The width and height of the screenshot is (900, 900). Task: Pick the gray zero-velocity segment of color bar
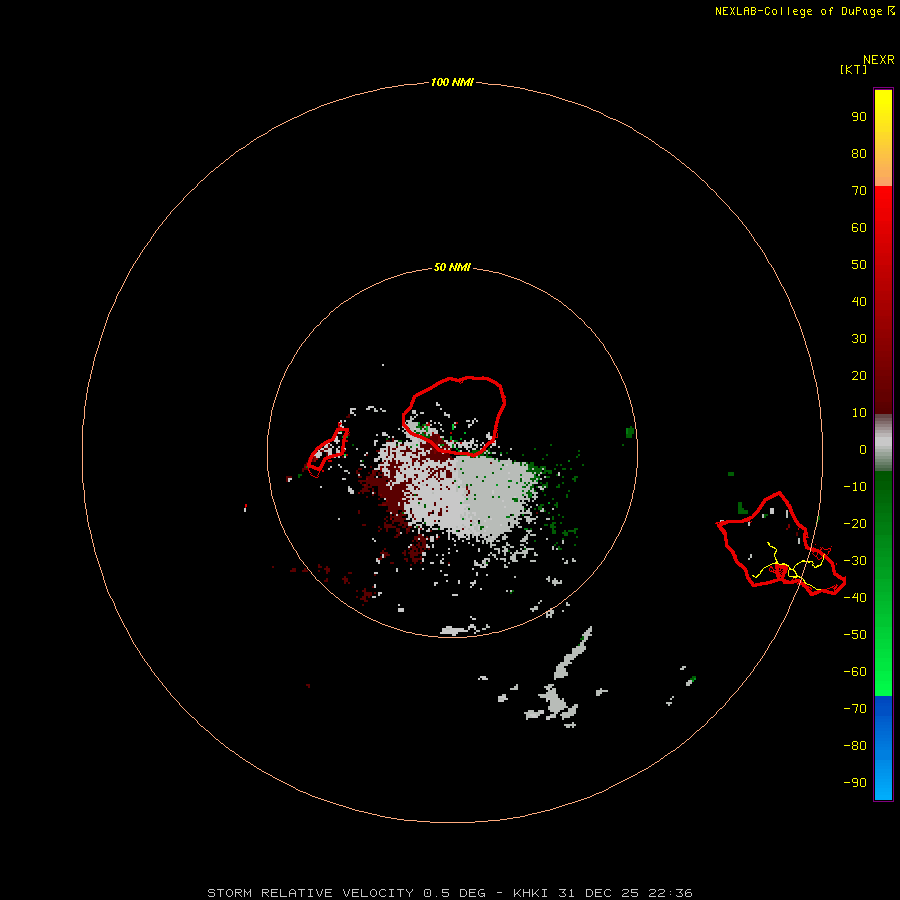pyautogui.click(x=883, y=442)
